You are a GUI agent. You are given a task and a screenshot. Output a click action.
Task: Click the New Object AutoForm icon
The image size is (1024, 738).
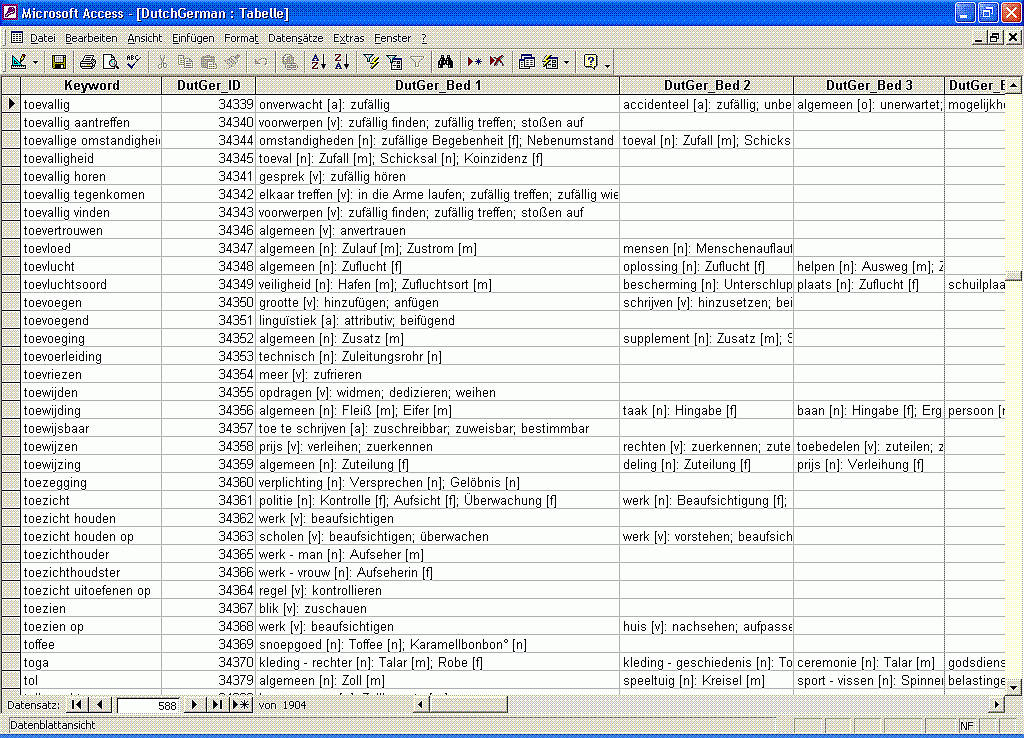click(x=551, y=62)
